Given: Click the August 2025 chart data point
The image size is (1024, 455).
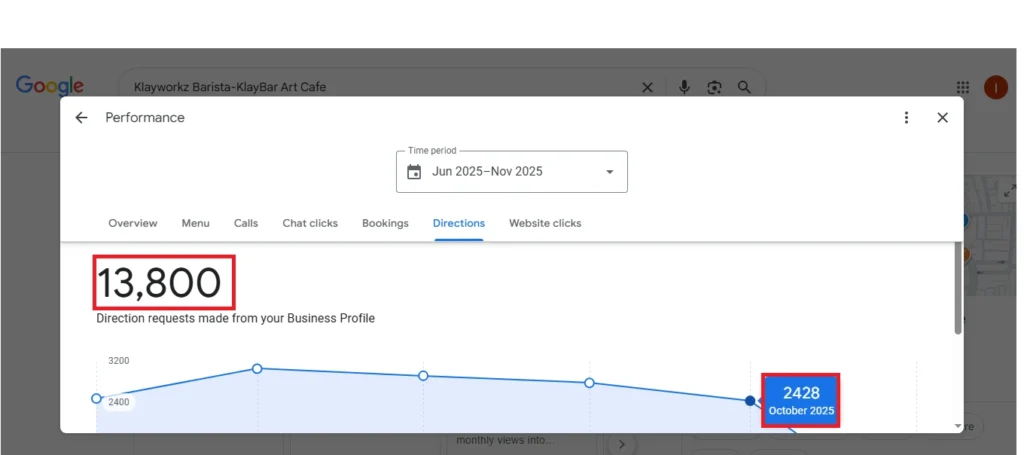Looking at the screenshot, I should pos(423,375).
